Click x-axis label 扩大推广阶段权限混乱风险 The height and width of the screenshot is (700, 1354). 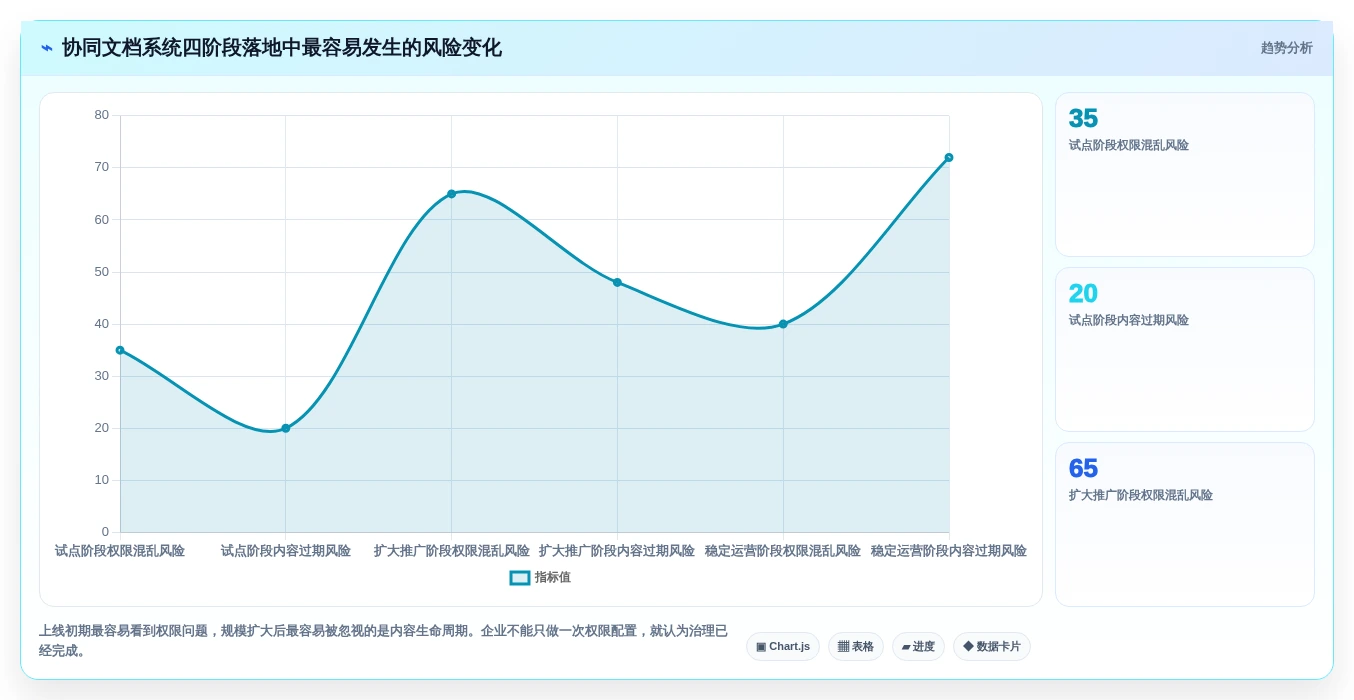click(452, 551)
